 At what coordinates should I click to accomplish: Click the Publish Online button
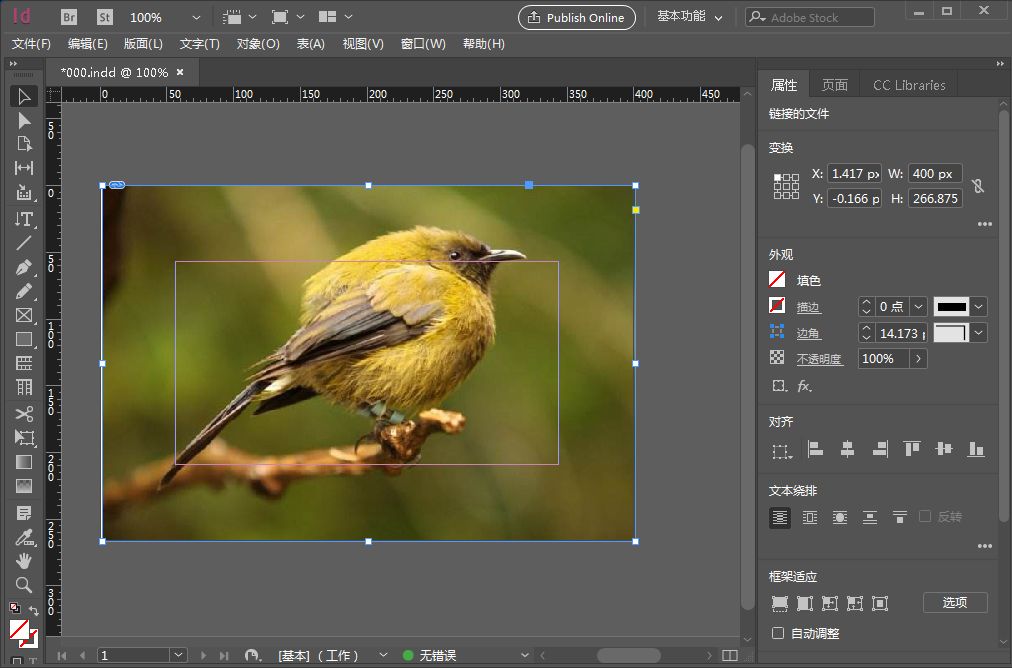[x=577, y=17]
